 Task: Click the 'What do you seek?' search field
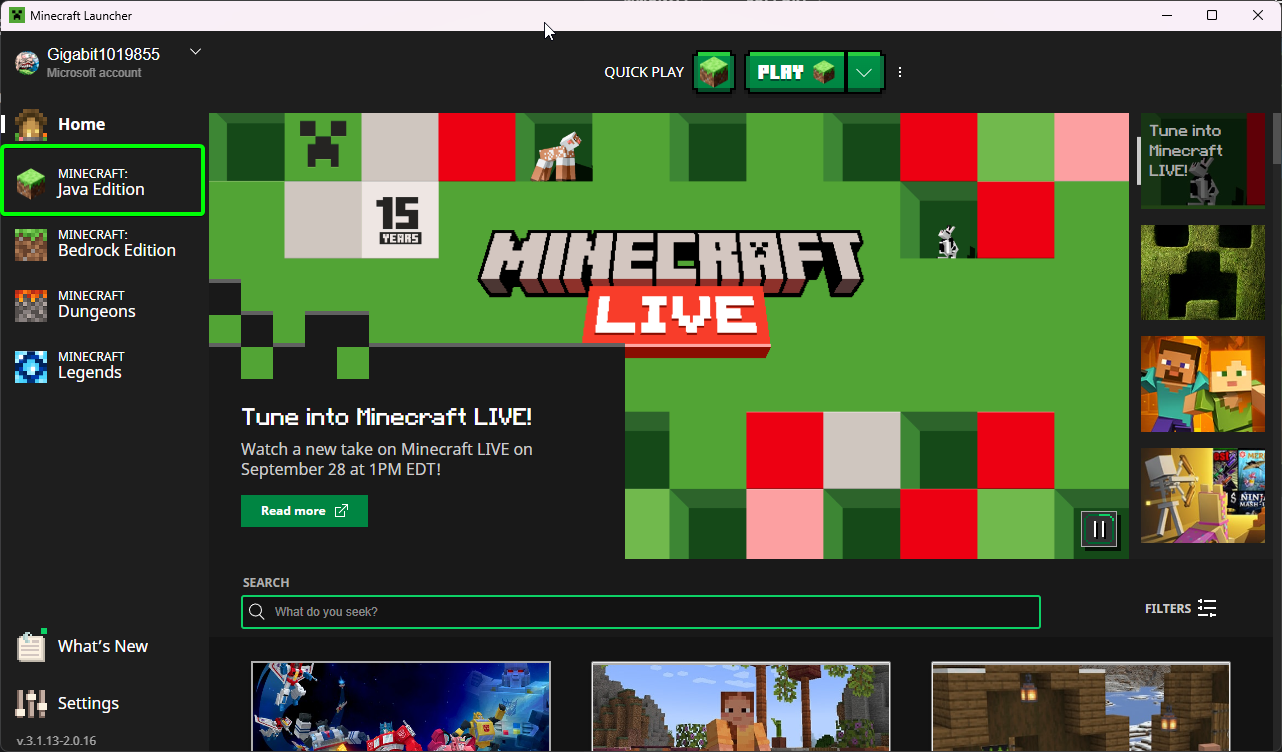640,612
